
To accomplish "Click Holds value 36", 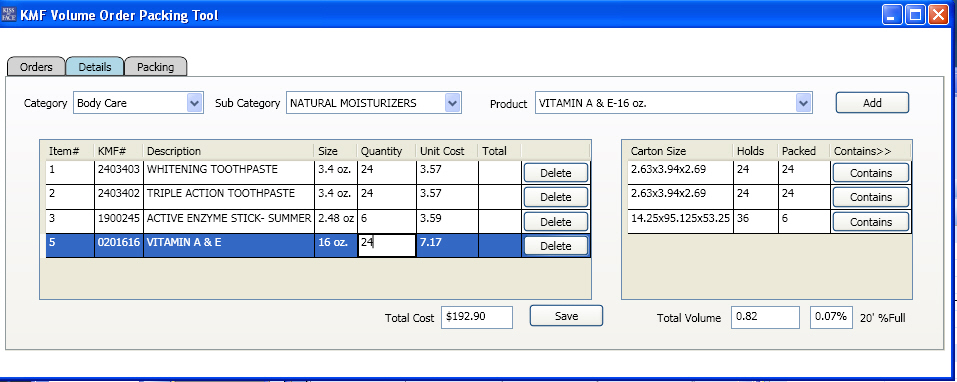I will (756, 221).
